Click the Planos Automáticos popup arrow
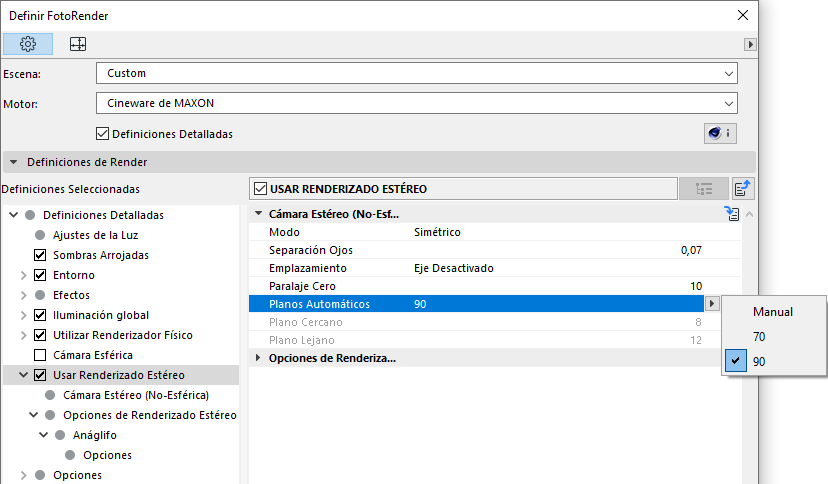Screen dimensions: 828x484 pyautogui.click(x=712, y=303)
